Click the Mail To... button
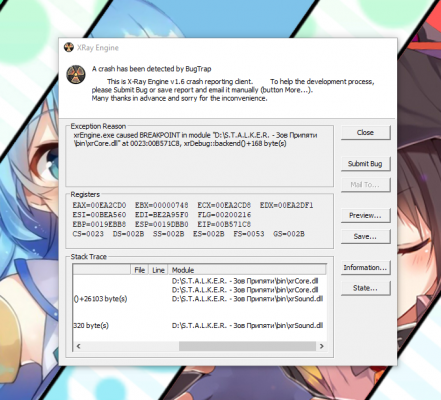 click(365, 185)
